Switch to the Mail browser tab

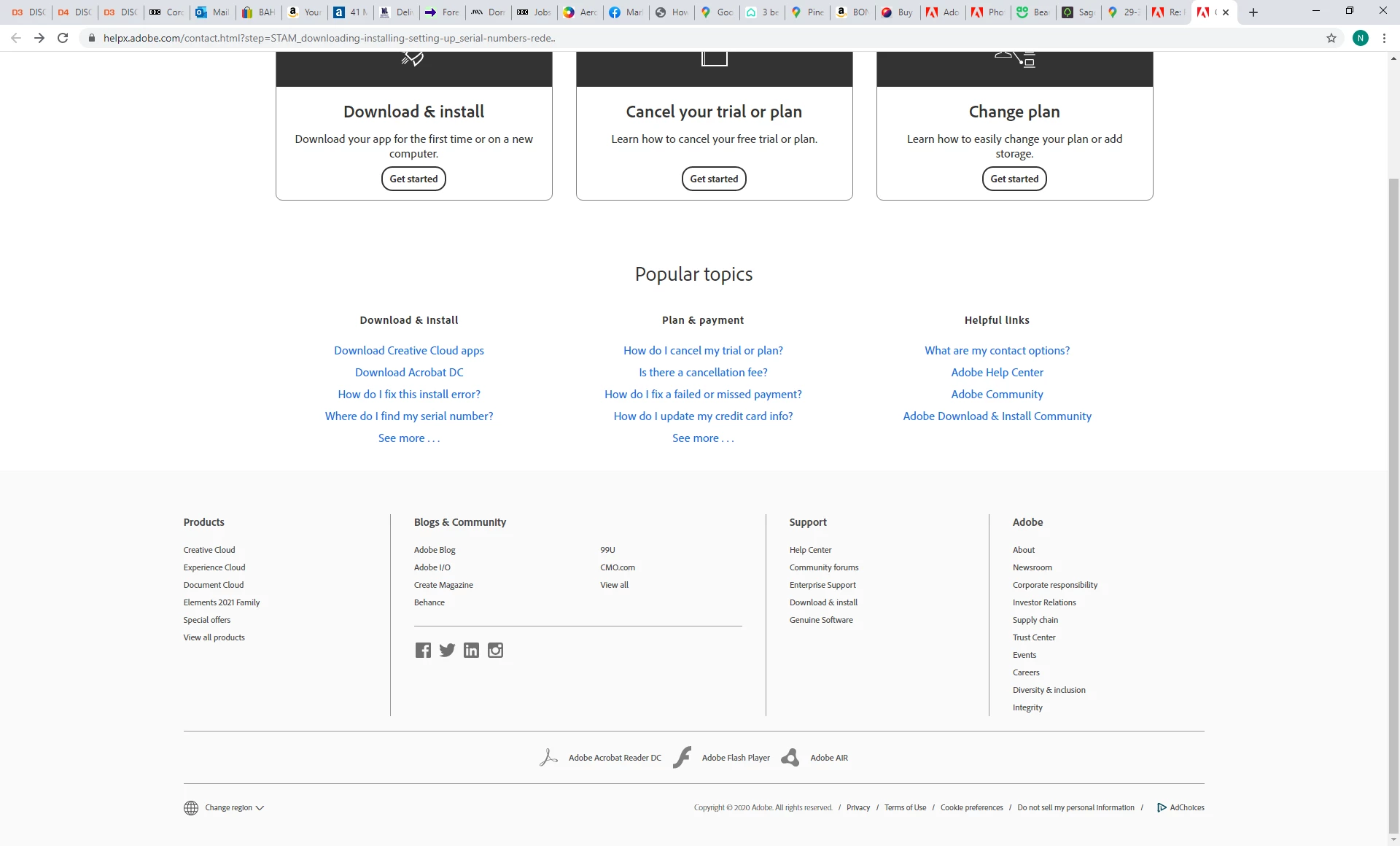pos(213,12)
